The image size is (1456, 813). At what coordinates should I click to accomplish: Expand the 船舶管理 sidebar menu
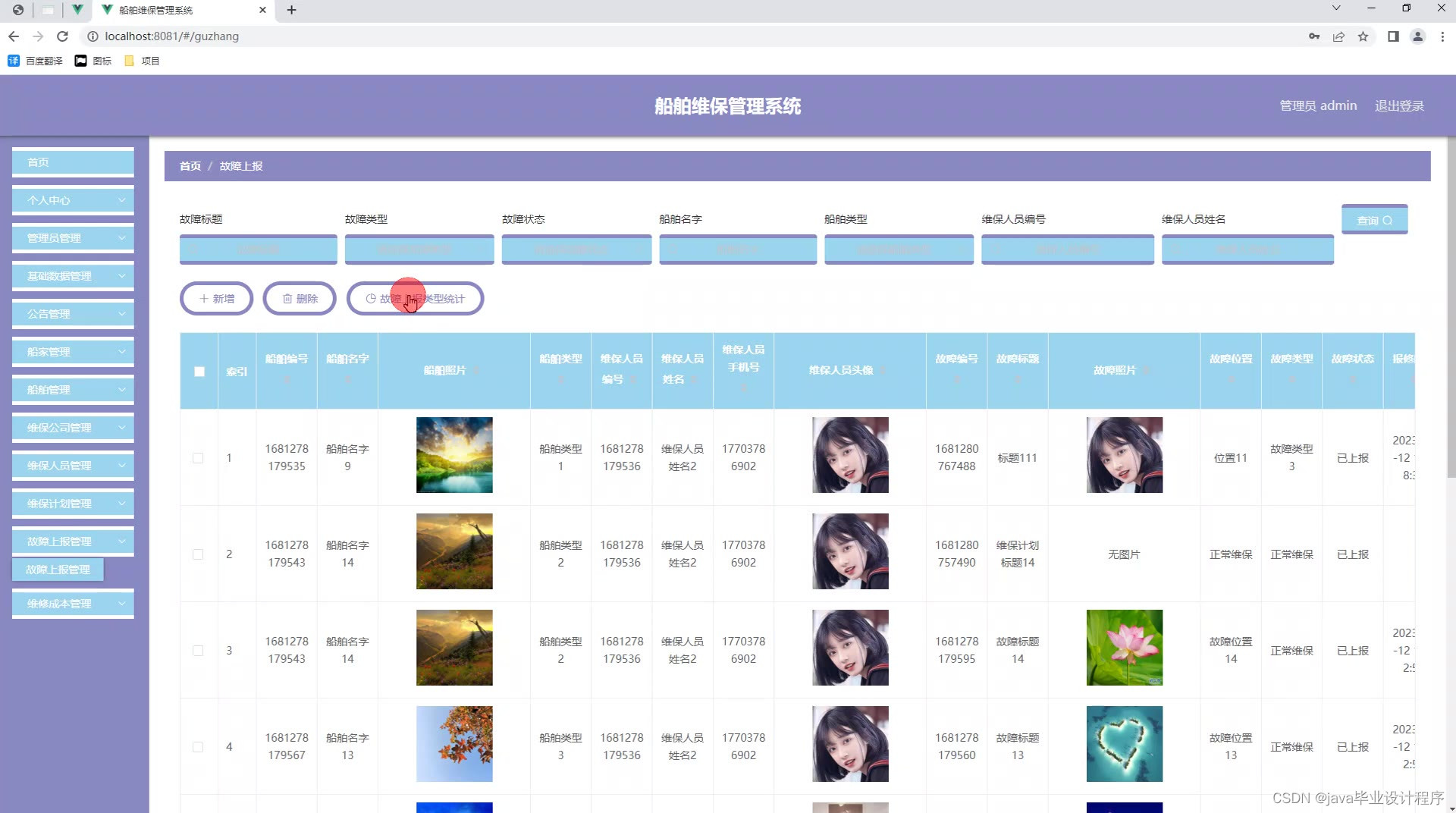point(73,390)
